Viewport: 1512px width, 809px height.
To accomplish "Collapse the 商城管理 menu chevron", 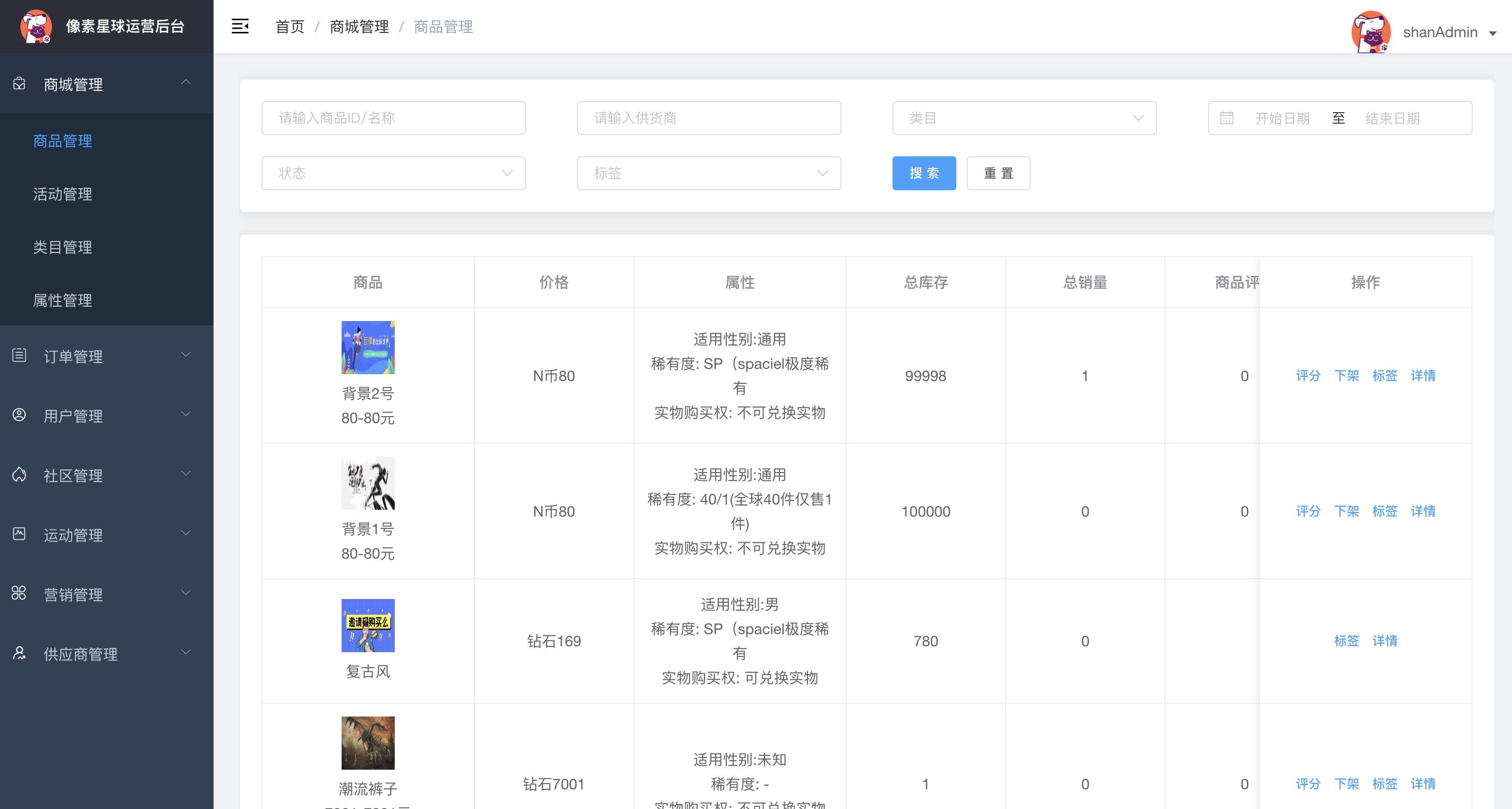I will pyautogui.click(x=186, y=82).
